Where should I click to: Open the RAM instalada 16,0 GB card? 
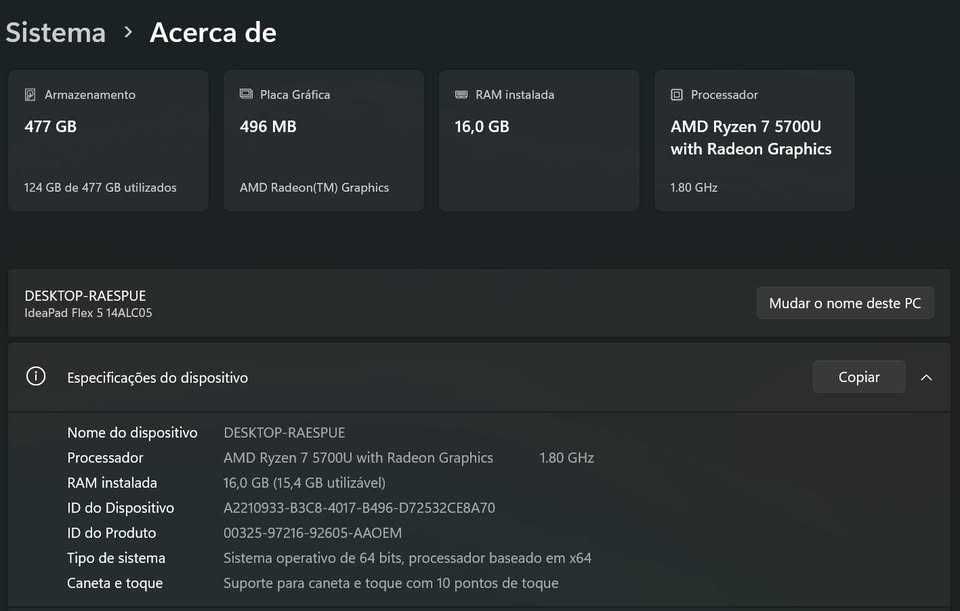tap(538, 140)
